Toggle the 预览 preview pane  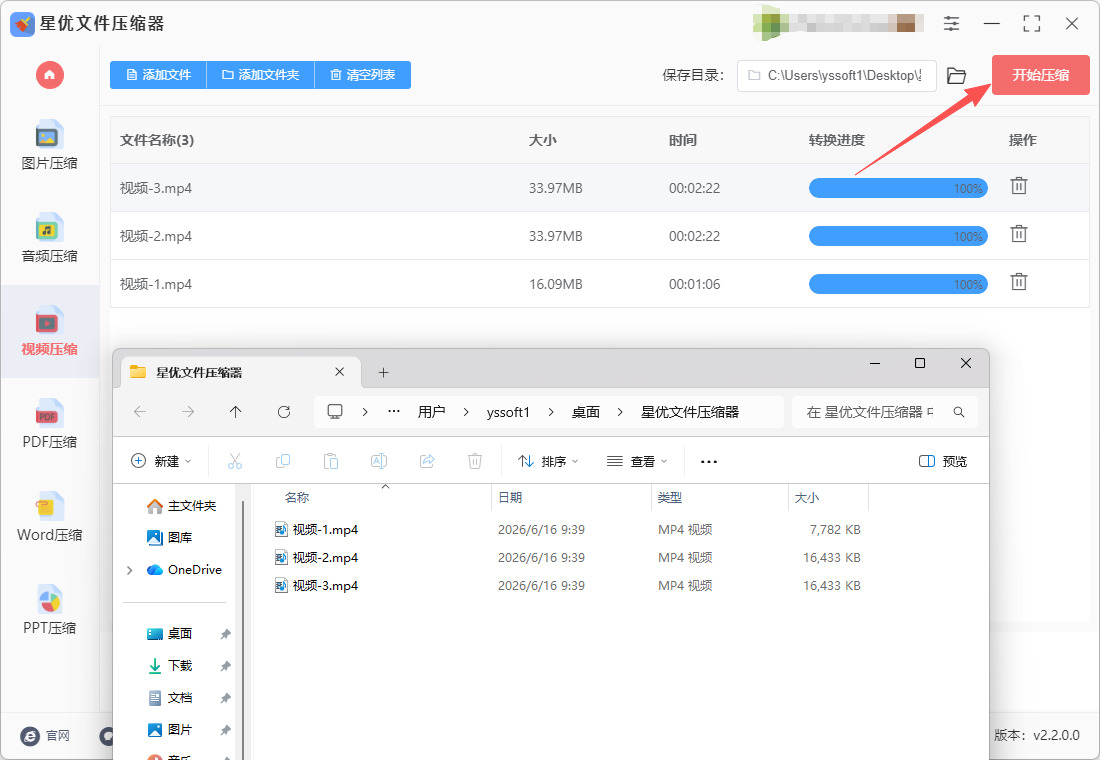(943, 461)
